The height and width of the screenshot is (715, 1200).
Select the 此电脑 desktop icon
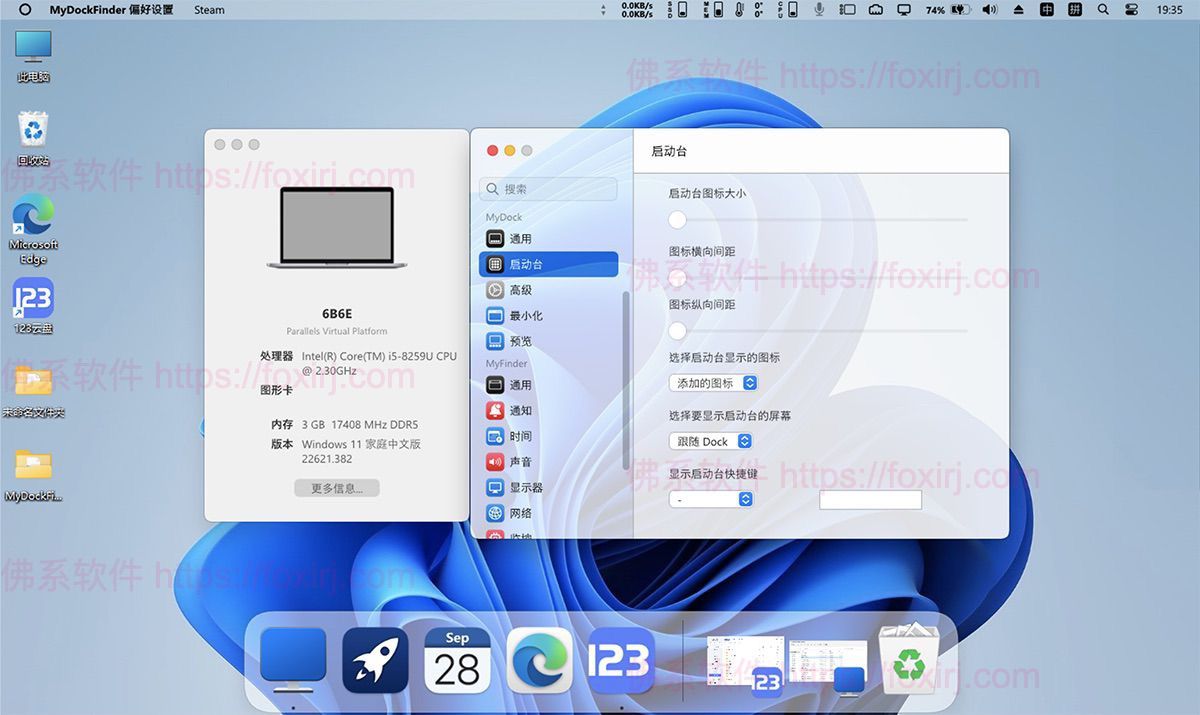pos(33,55)
